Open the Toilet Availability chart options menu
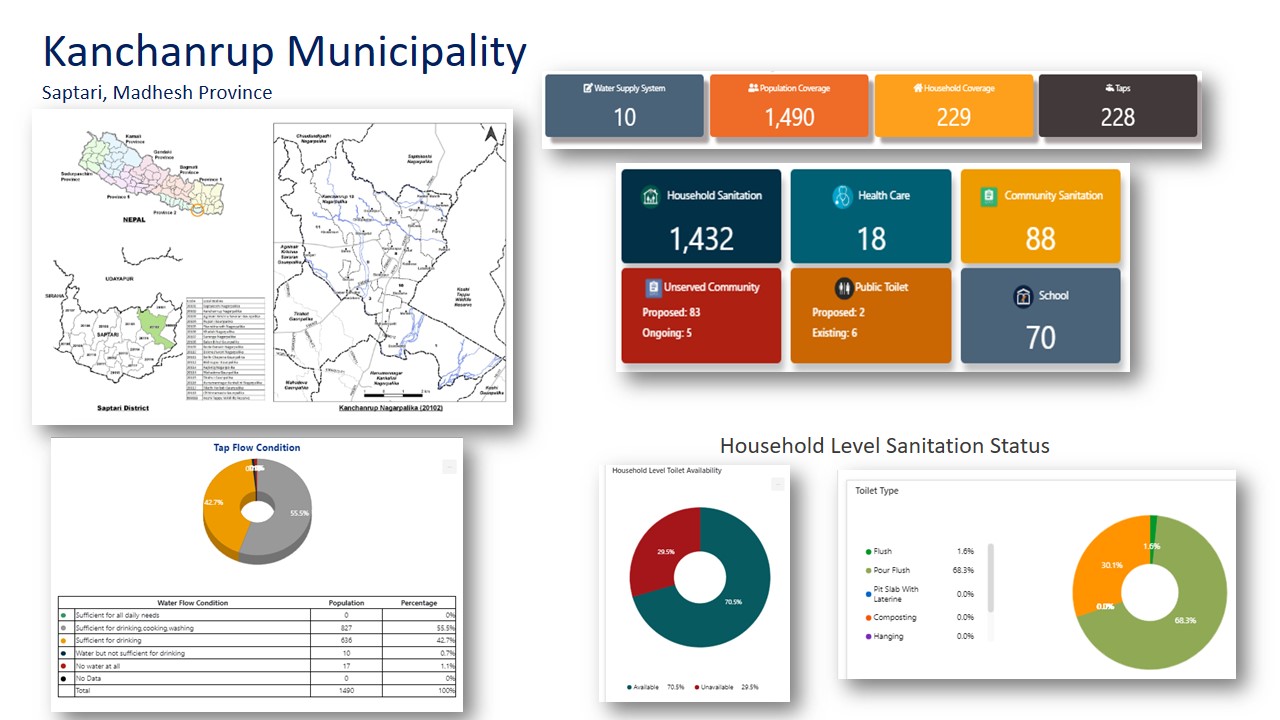The image size is (1280, 720). tap(777, 484)
